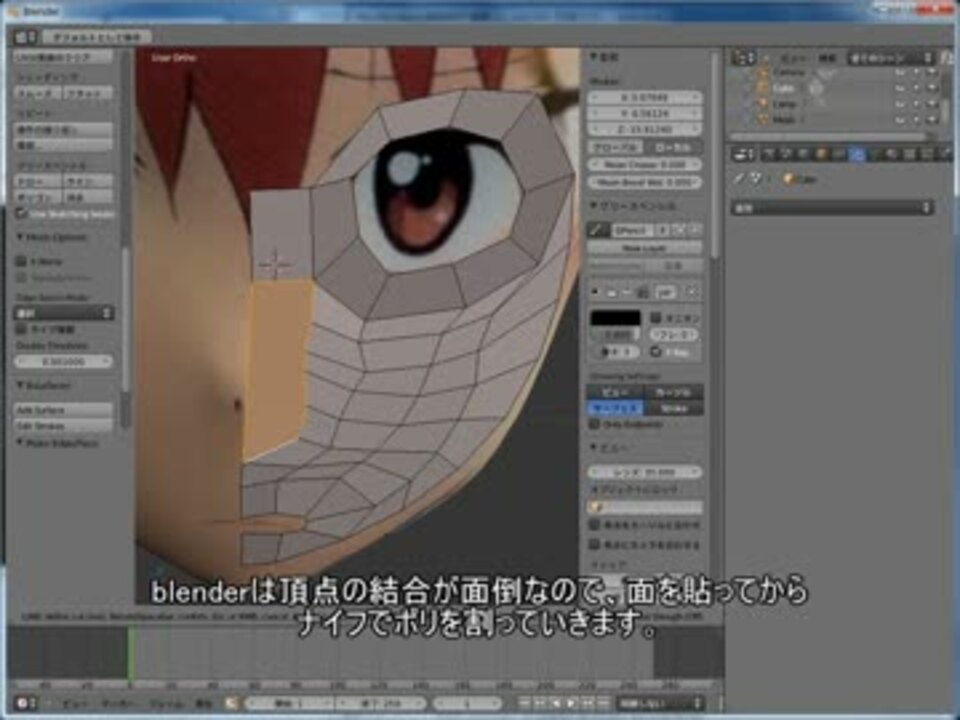
Task: Open Outliner editor type selector icon
Action: point(743,58)
